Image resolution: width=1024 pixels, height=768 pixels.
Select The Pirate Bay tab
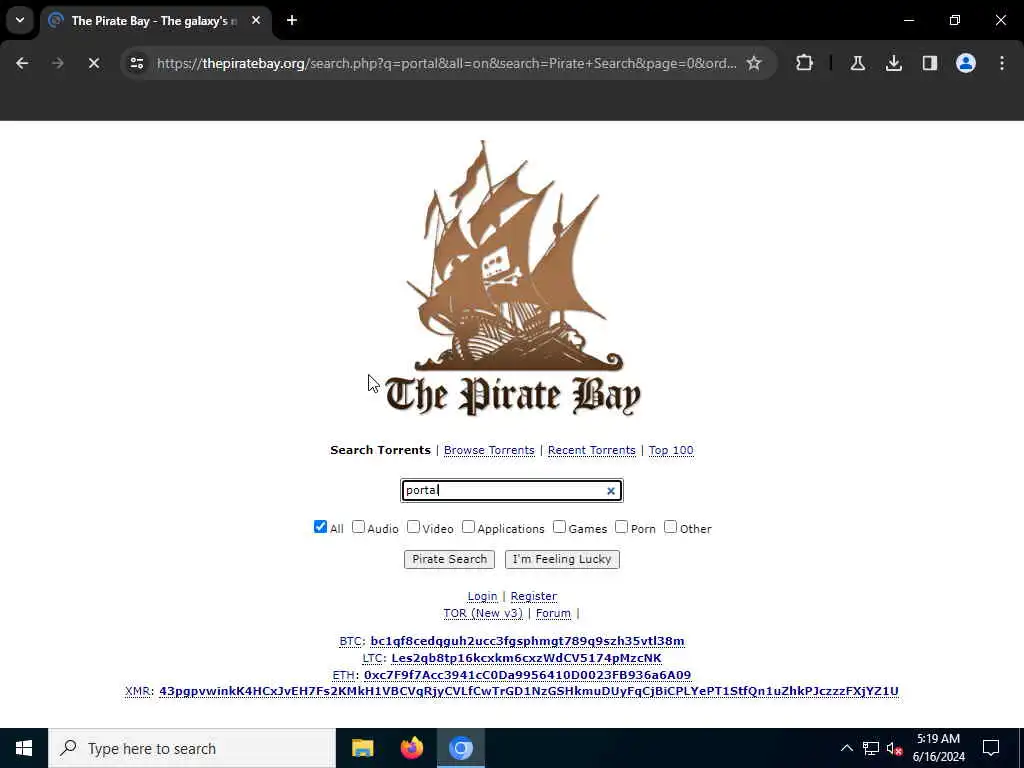155,21
